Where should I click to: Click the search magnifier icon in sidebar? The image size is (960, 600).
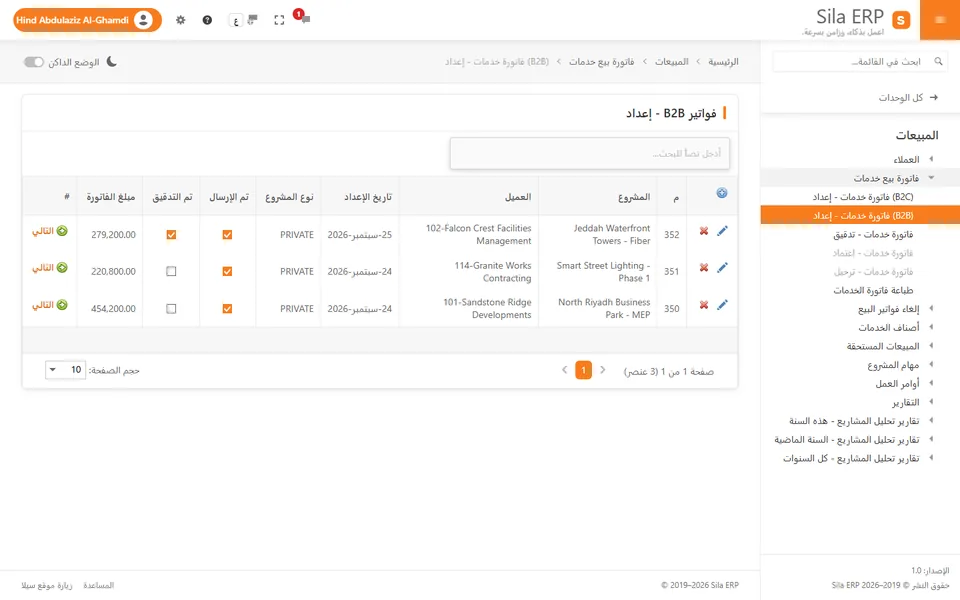(x=938, y=61)
